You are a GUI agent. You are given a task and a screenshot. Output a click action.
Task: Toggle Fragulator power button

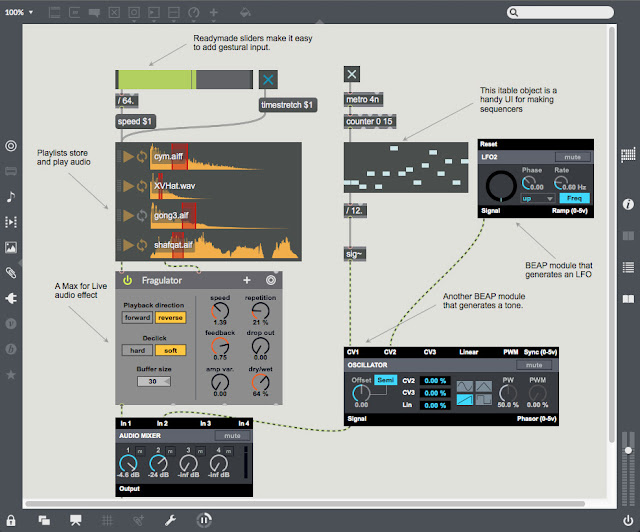128,280
